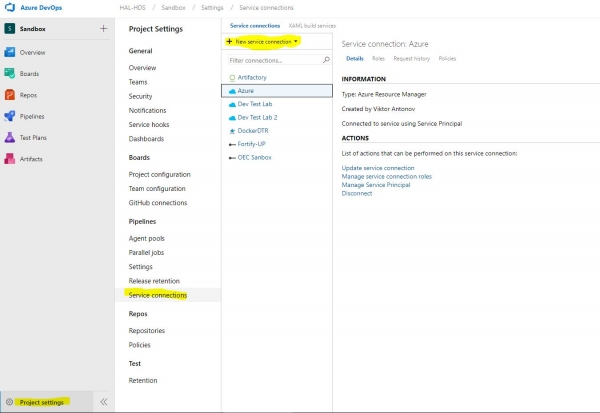Click the plus icon next to Sandbox
The height and width of the screenshot is (413, 600).
(x=103, y=28)
